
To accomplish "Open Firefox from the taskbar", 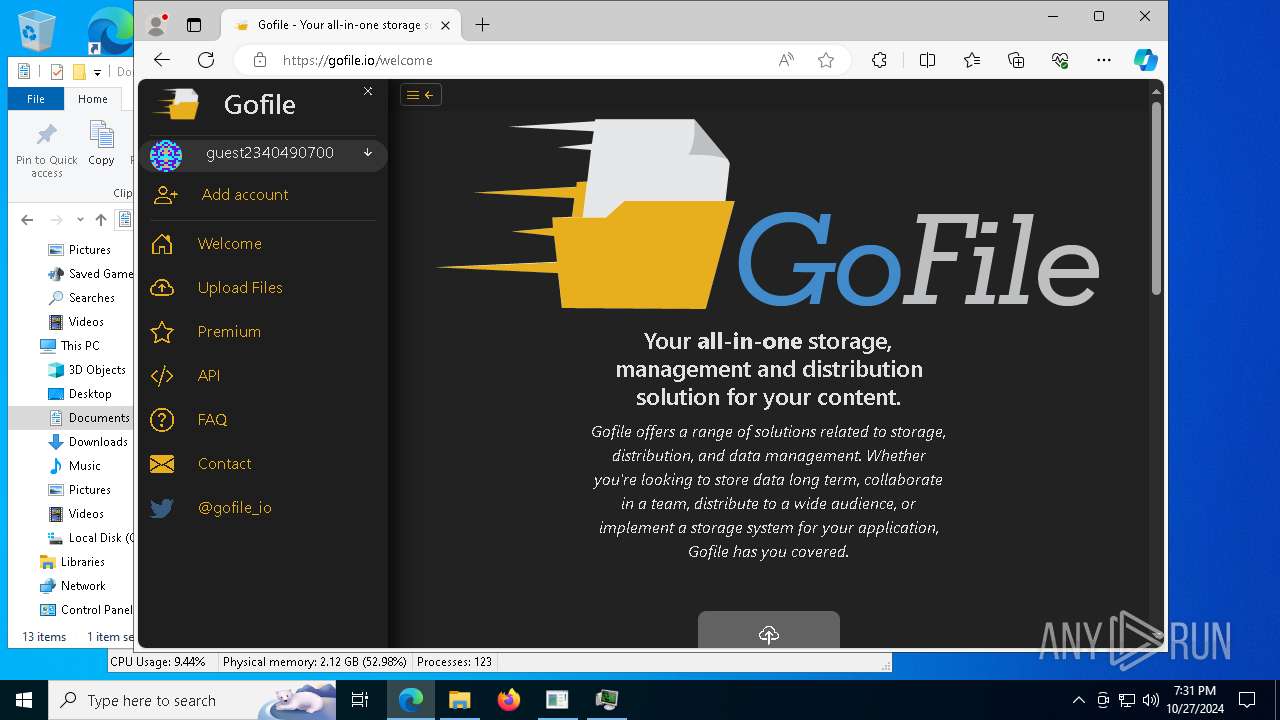I will click(x=509, y=700).
